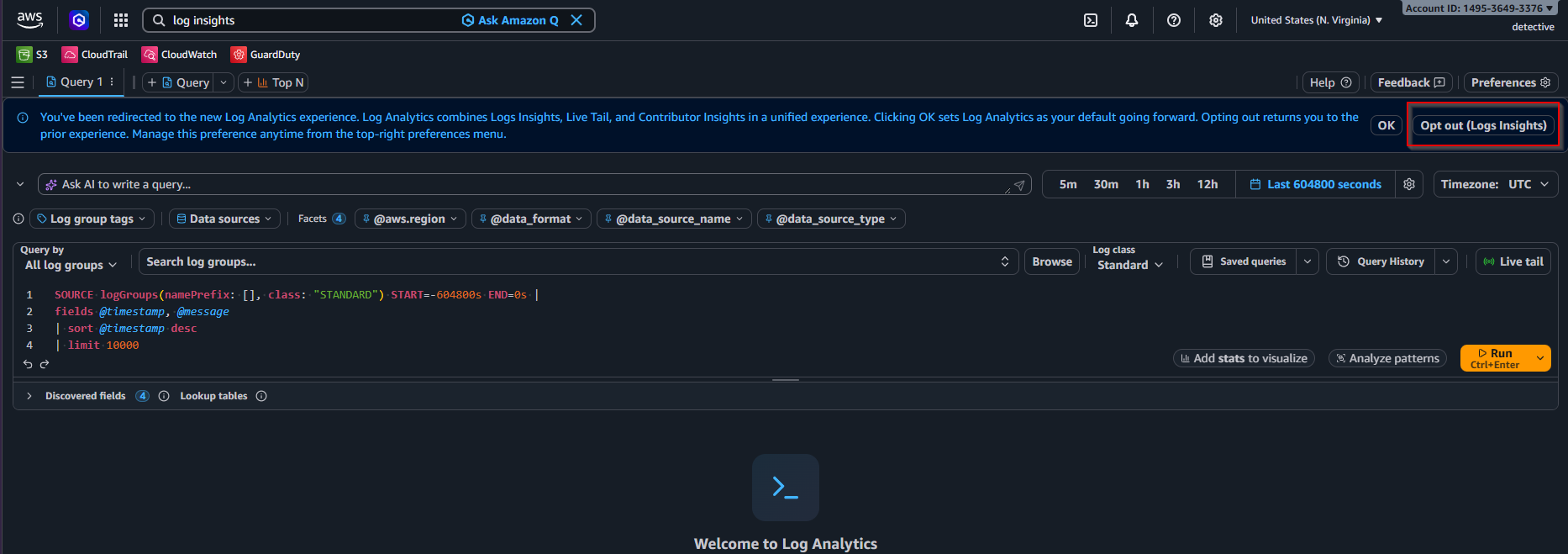Open the Account ID menu
The image size is (1568, 554).
1480,8
